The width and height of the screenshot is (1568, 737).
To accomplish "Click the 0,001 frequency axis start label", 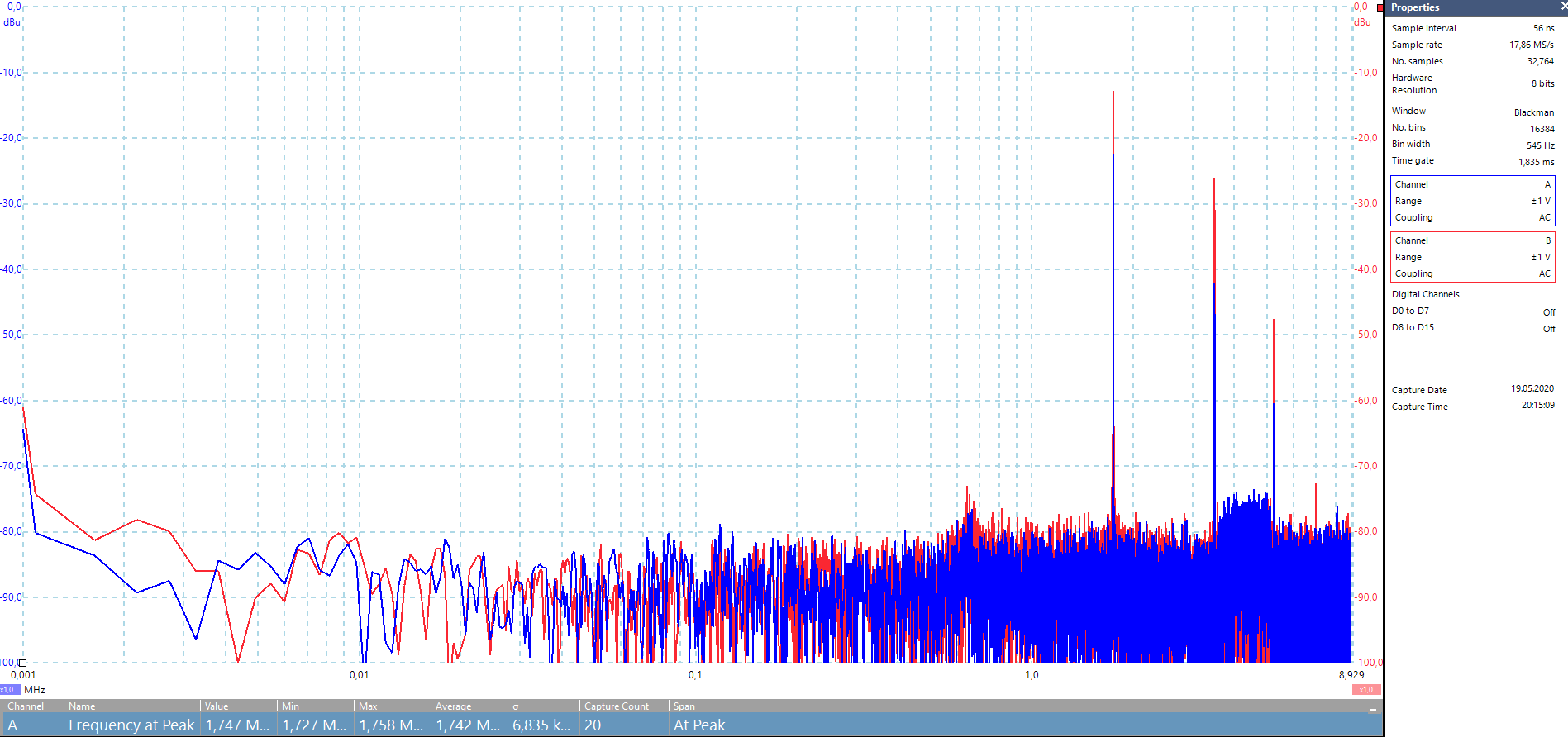I will point(23,675).
